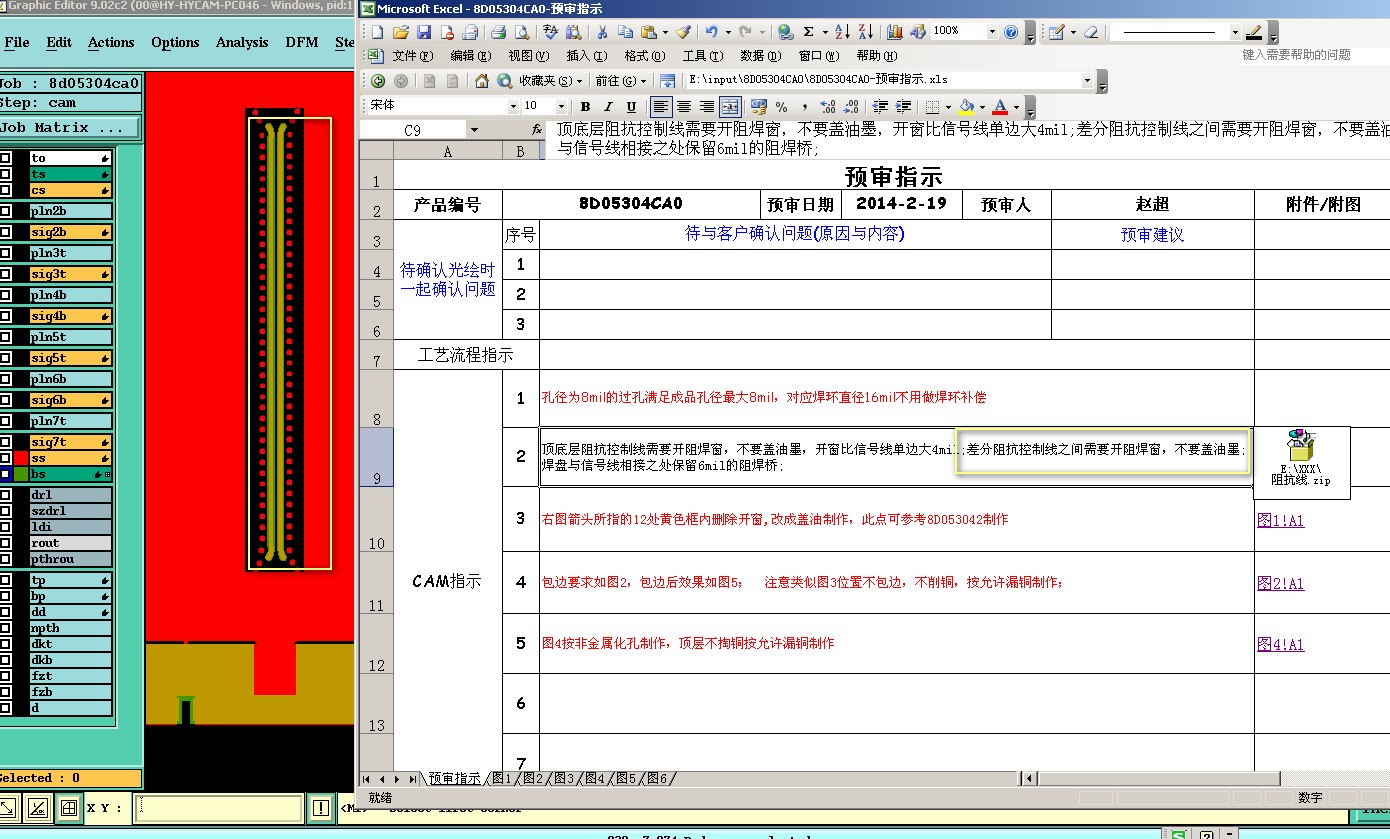Click the exclamation mark button beside XY field
The height and width of the screenshot is (839, 1390).
[x=320, y=808]
